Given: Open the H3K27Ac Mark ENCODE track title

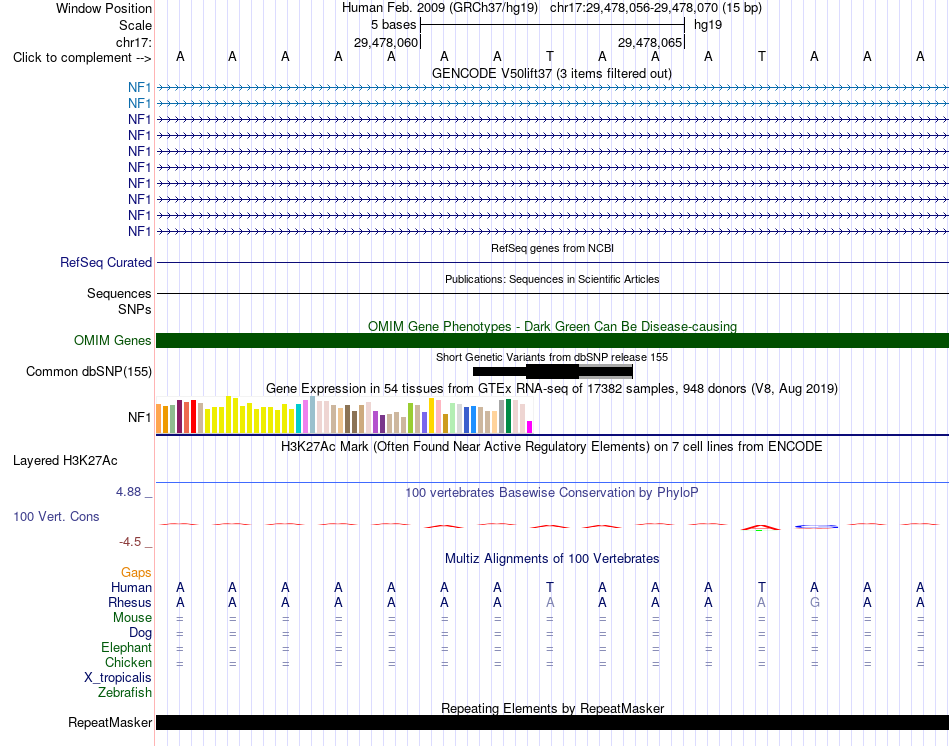Looking at the screenshot, I should tap(552, 447).
